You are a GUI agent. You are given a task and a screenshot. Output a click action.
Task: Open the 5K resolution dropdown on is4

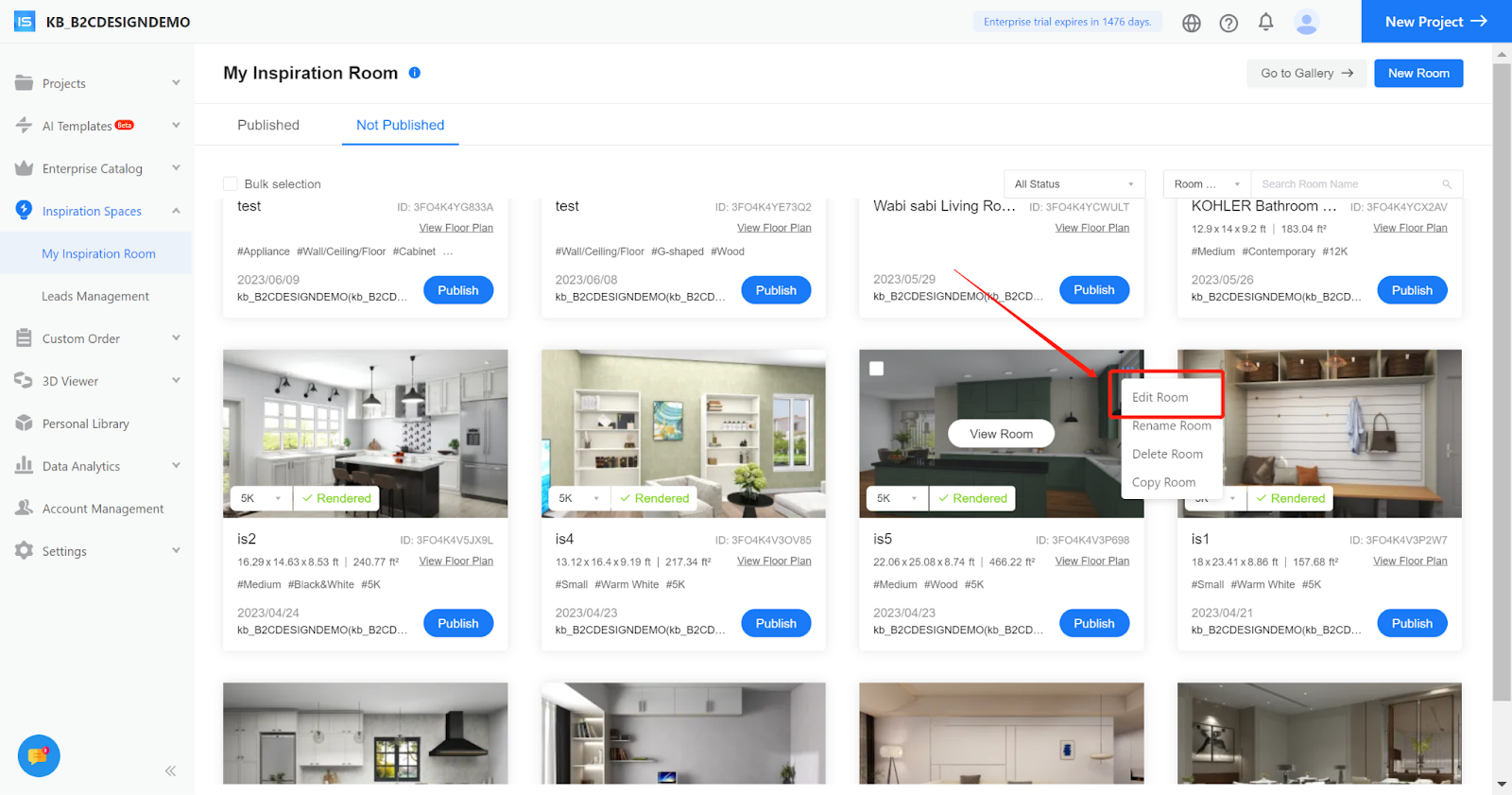tap(579, 498)
